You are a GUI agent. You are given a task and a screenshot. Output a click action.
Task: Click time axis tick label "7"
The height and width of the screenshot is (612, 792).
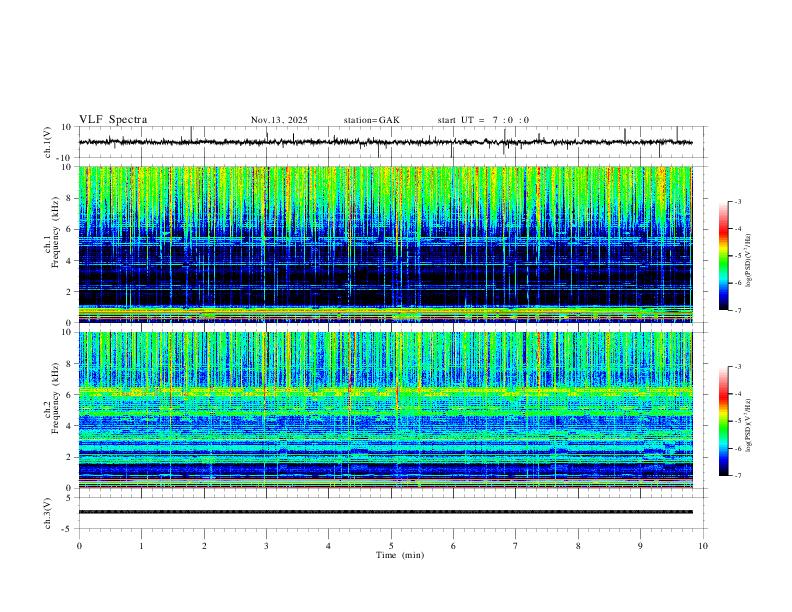click(x=516, y=546)
